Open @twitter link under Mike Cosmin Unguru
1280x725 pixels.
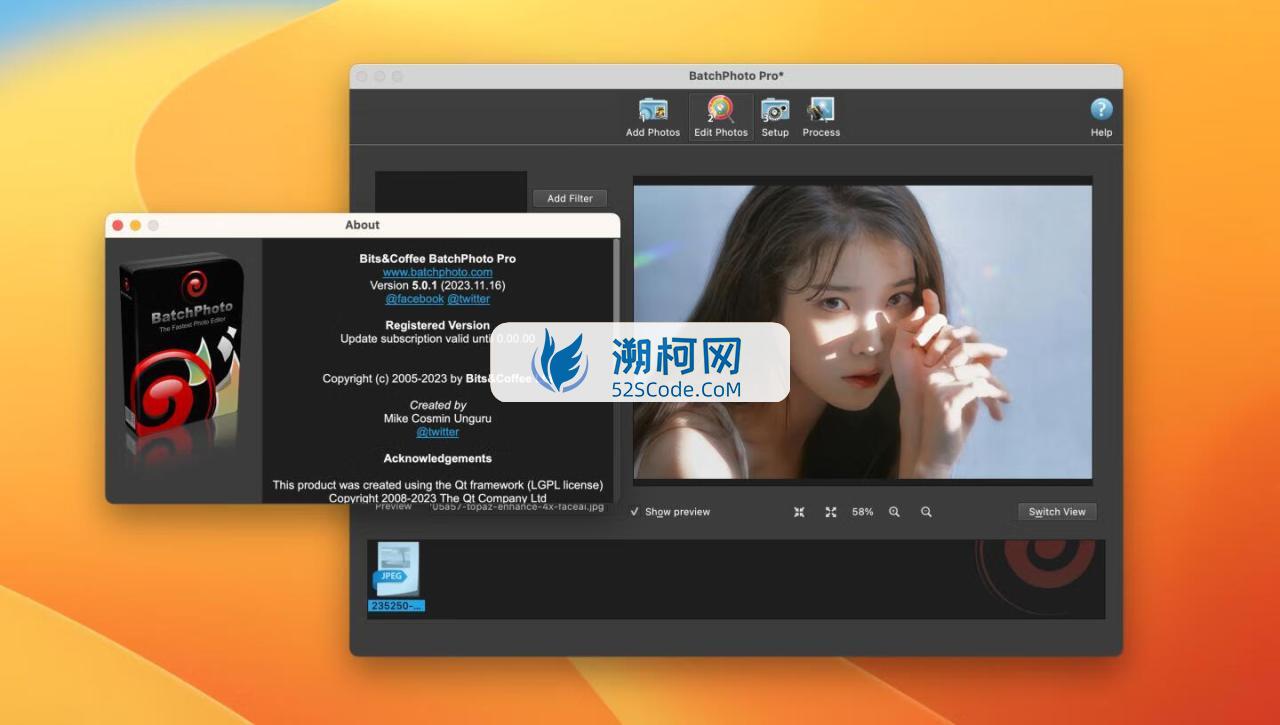coord(437,432)
